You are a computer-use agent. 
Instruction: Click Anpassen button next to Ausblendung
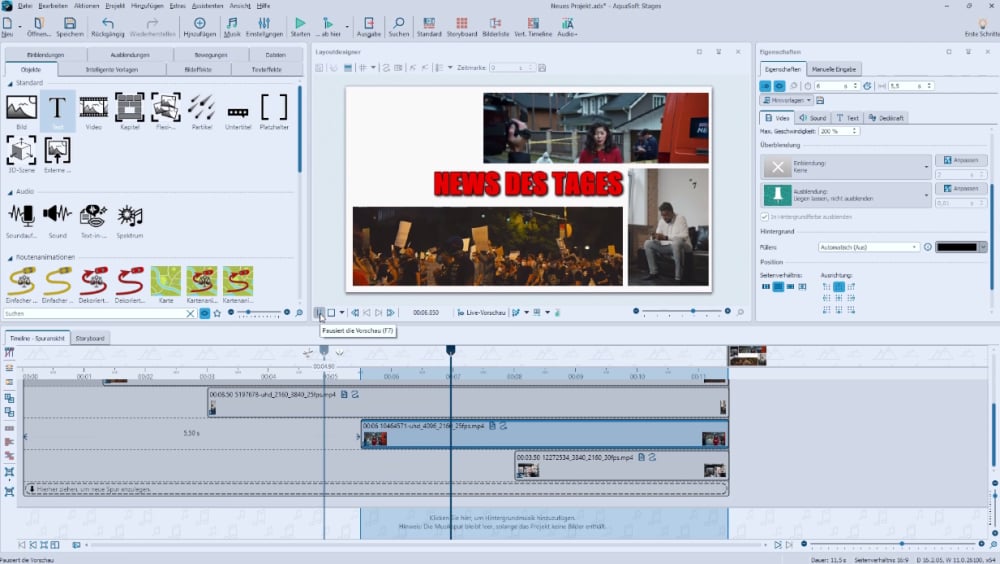pos(961,188)
